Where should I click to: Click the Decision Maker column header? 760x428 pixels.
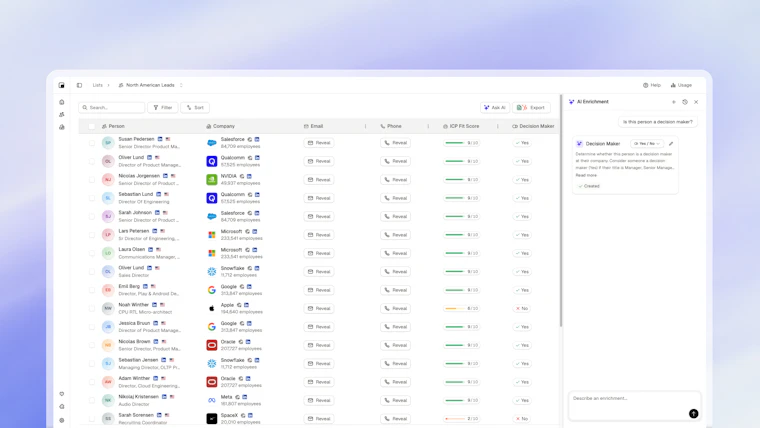[533, 127]
